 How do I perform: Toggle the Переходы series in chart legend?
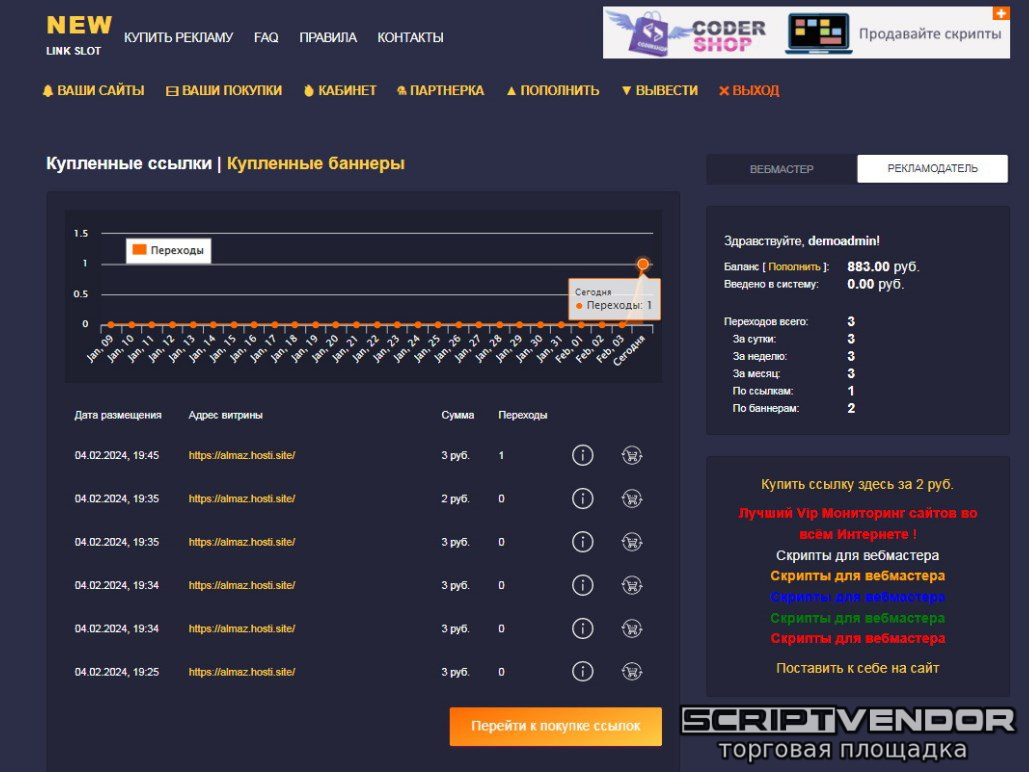click(168, 250)
